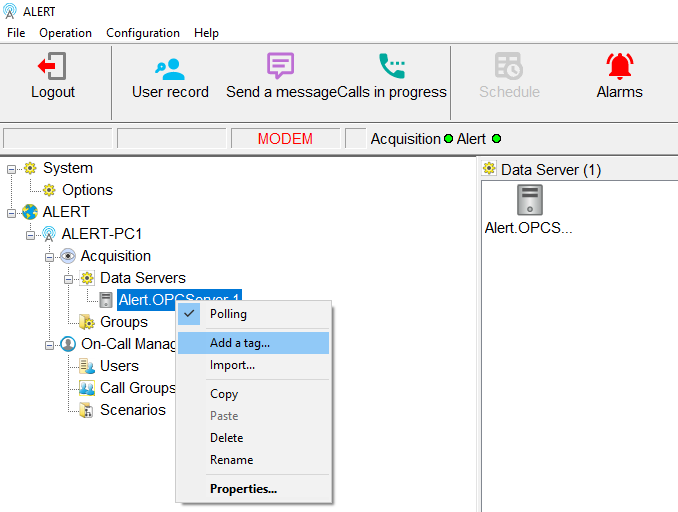
Task: Click the green Alert status indicator
Action: [496, 139]
